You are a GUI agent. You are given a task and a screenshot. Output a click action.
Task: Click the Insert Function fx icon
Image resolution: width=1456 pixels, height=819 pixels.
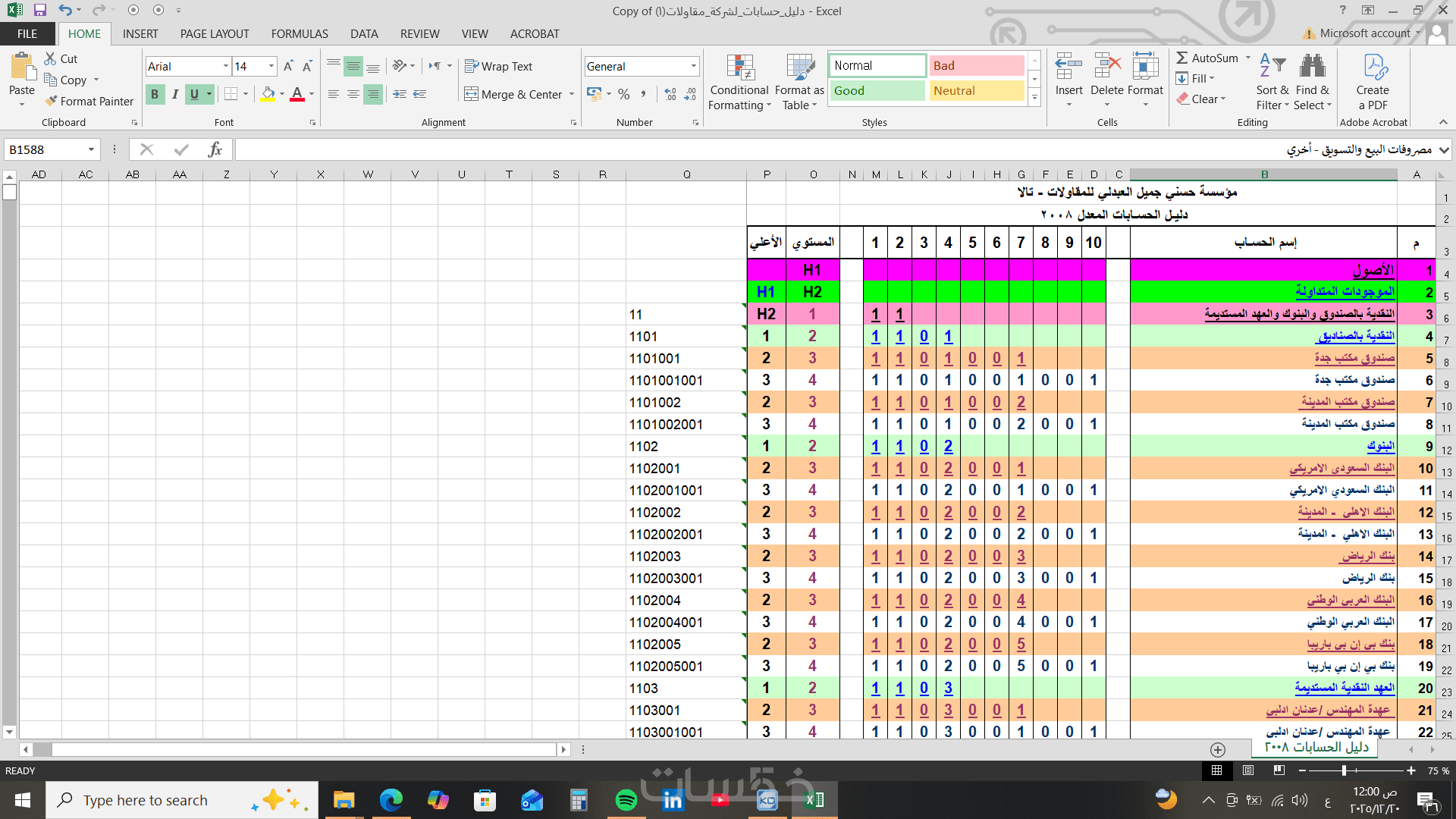tap(215, 149)
